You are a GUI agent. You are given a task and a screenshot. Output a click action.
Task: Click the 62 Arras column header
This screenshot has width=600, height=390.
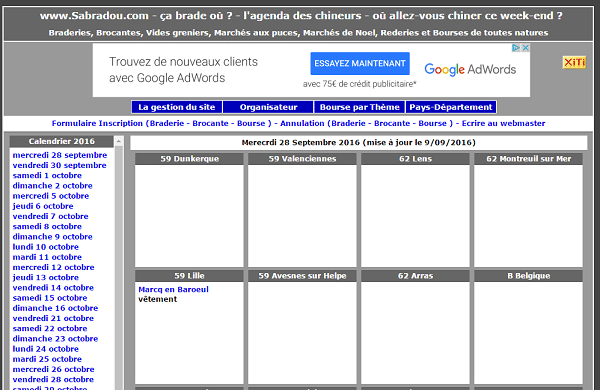pos(415,276)
